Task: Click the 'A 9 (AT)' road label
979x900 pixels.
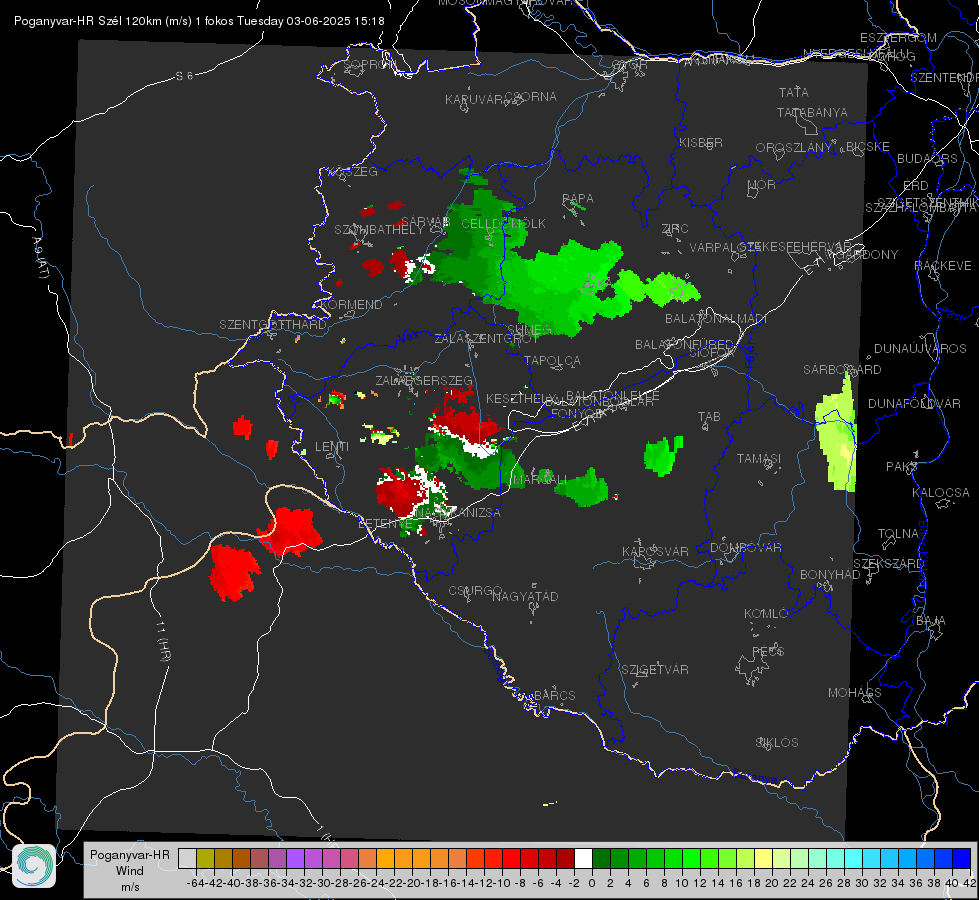Action: coord(40,257)
